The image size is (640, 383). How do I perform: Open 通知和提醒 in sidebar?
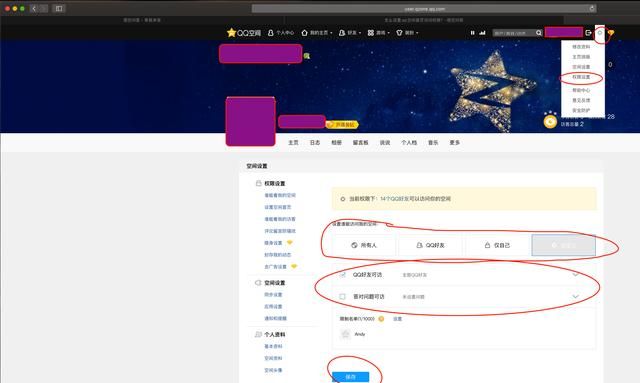pyautogui.click(x=276, y=318)
